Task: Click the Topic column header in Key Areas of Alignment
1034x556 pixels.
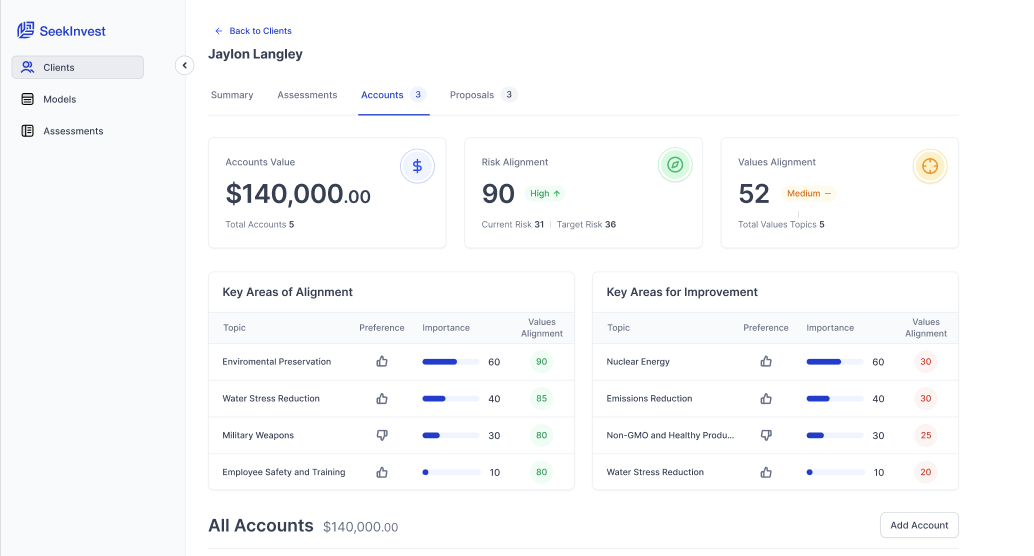Action: [x=234, y=328]
